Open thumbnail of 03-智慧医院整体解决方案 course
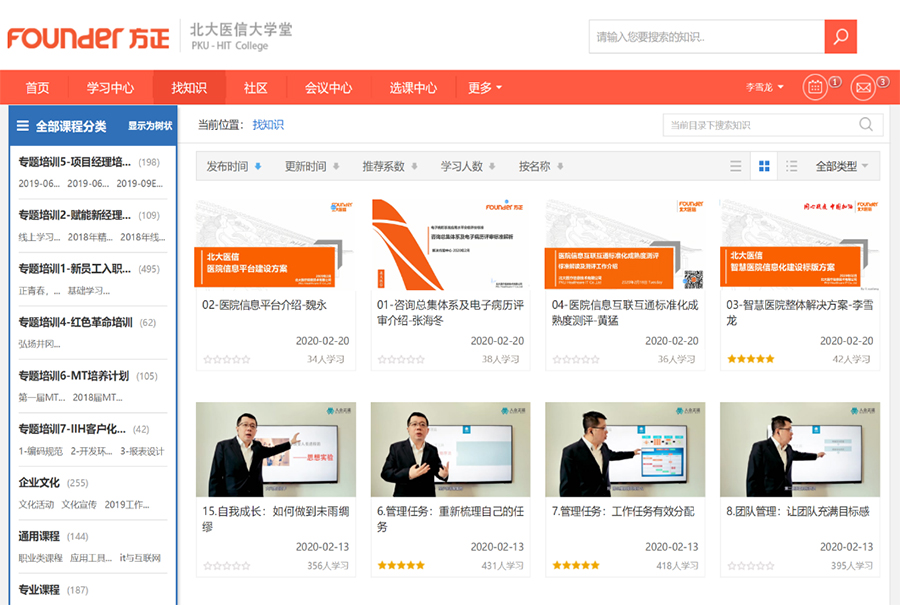The height and width of the screenshot is (605, 900). [800, 245]
